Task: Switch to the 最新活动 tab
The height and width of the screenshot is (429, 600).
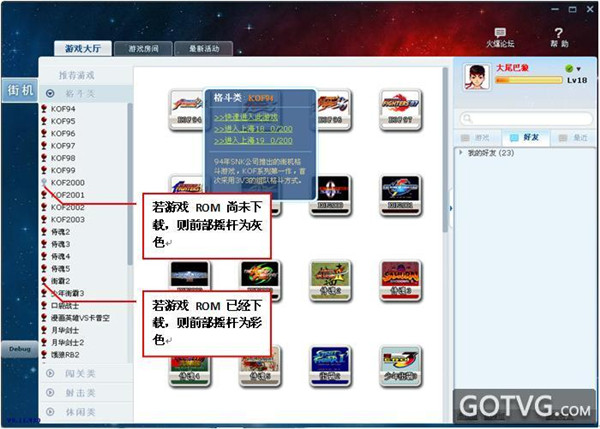Action: click(204, 49)
